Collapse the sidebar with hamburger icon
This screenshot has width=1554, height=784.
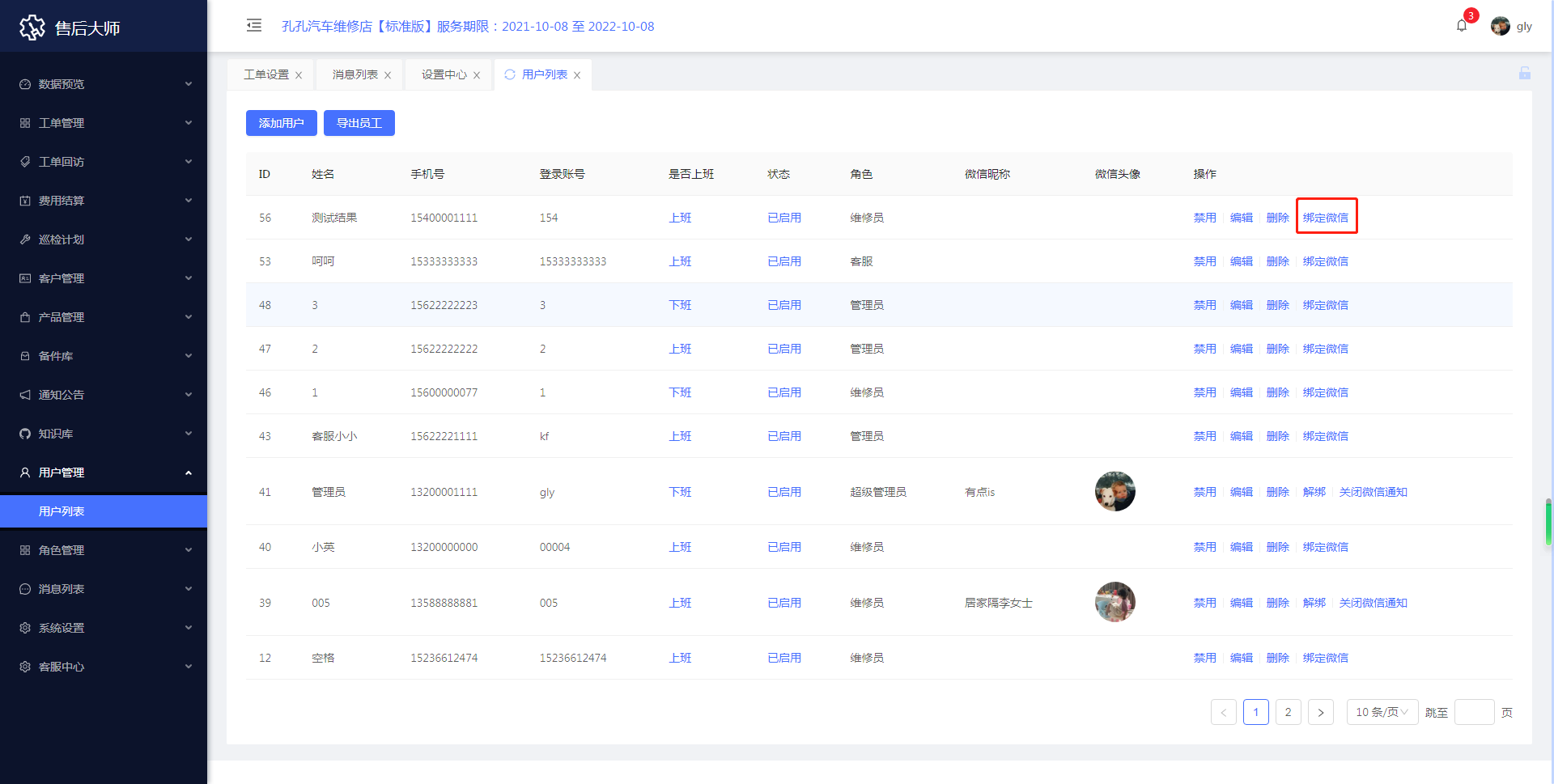[x=254, y=26]
